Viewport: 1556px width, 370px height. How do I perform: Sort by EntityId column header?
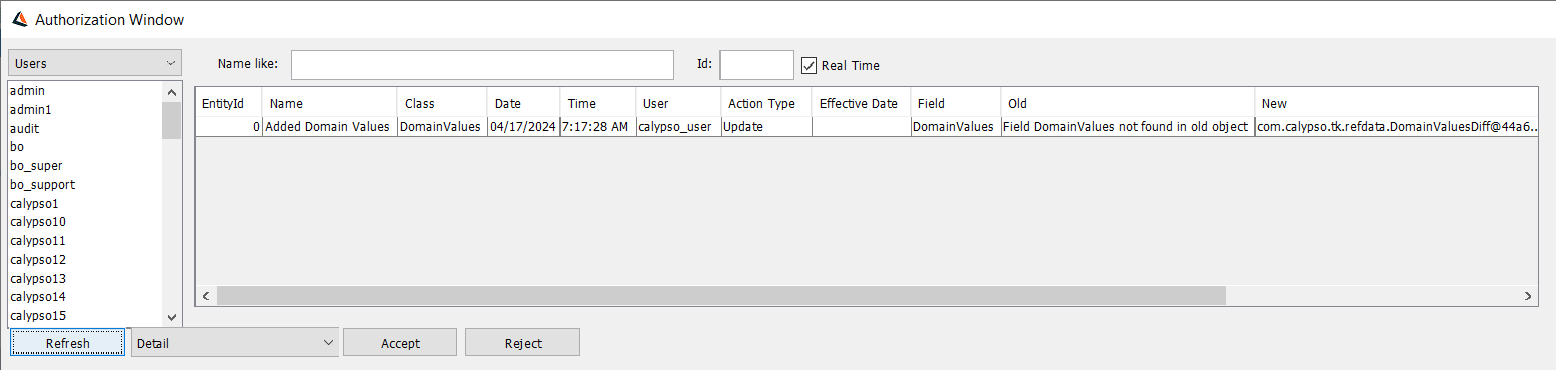point(229,103)
